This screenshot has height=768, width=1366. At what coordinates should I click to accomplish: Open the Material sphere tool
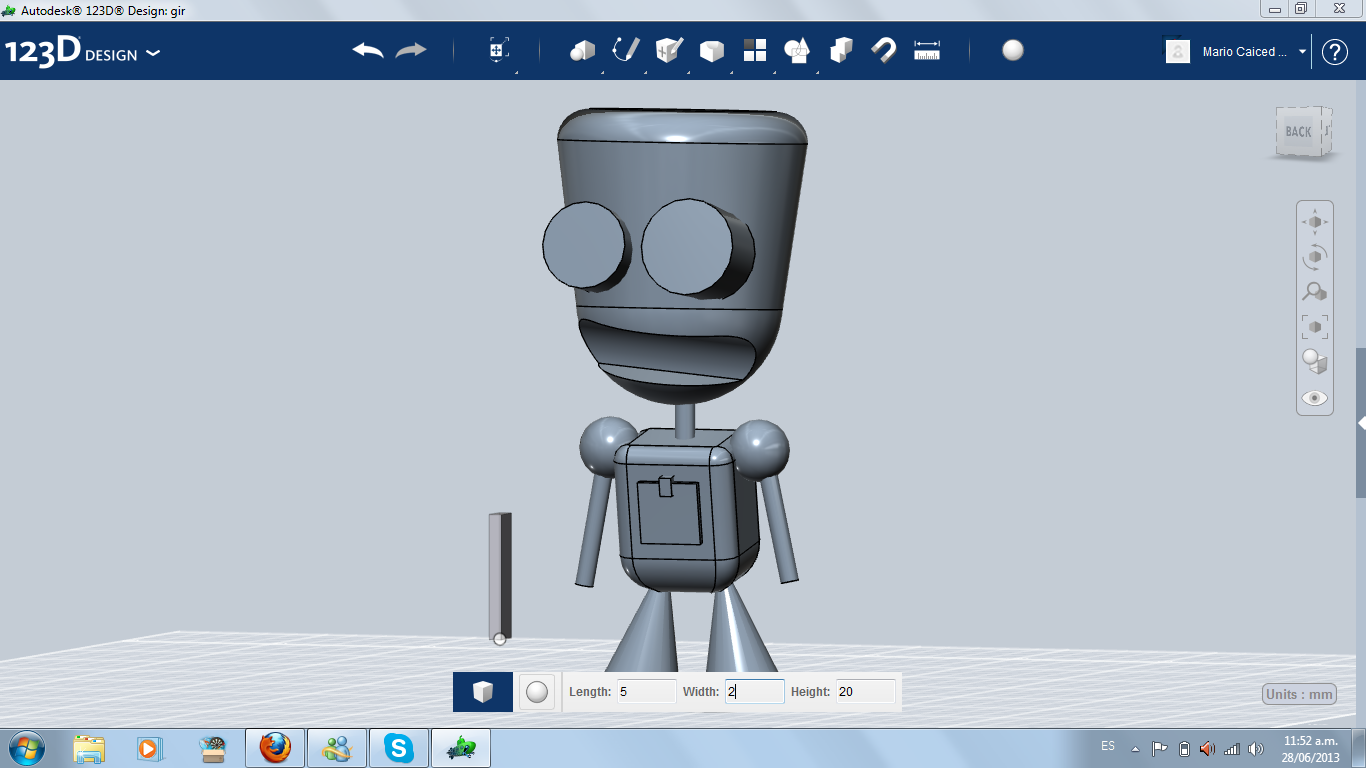coord(1013,50)
